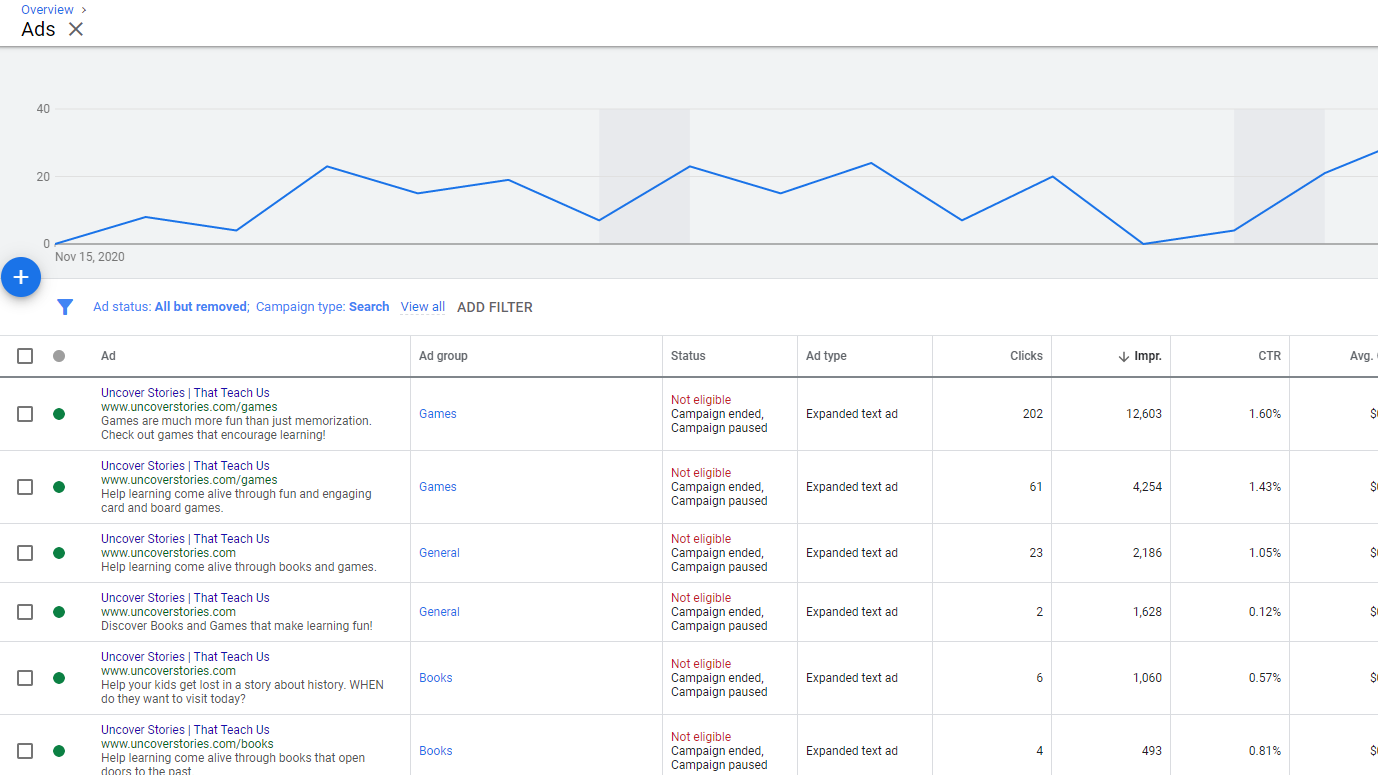
Task: Sort by the Ad type column header
Action: (x=826, y=356)
